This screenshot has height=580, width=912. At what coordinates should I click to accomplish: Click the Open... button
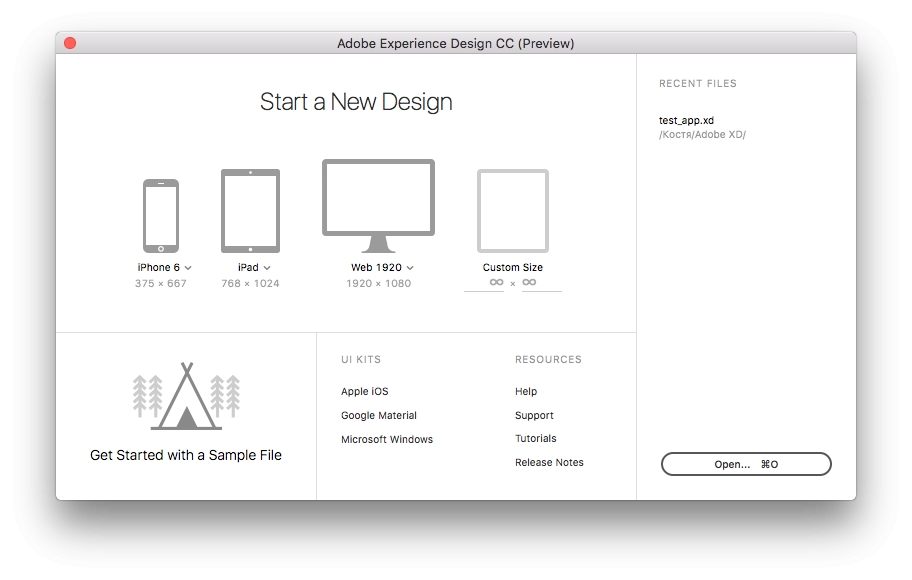[746, 464]
